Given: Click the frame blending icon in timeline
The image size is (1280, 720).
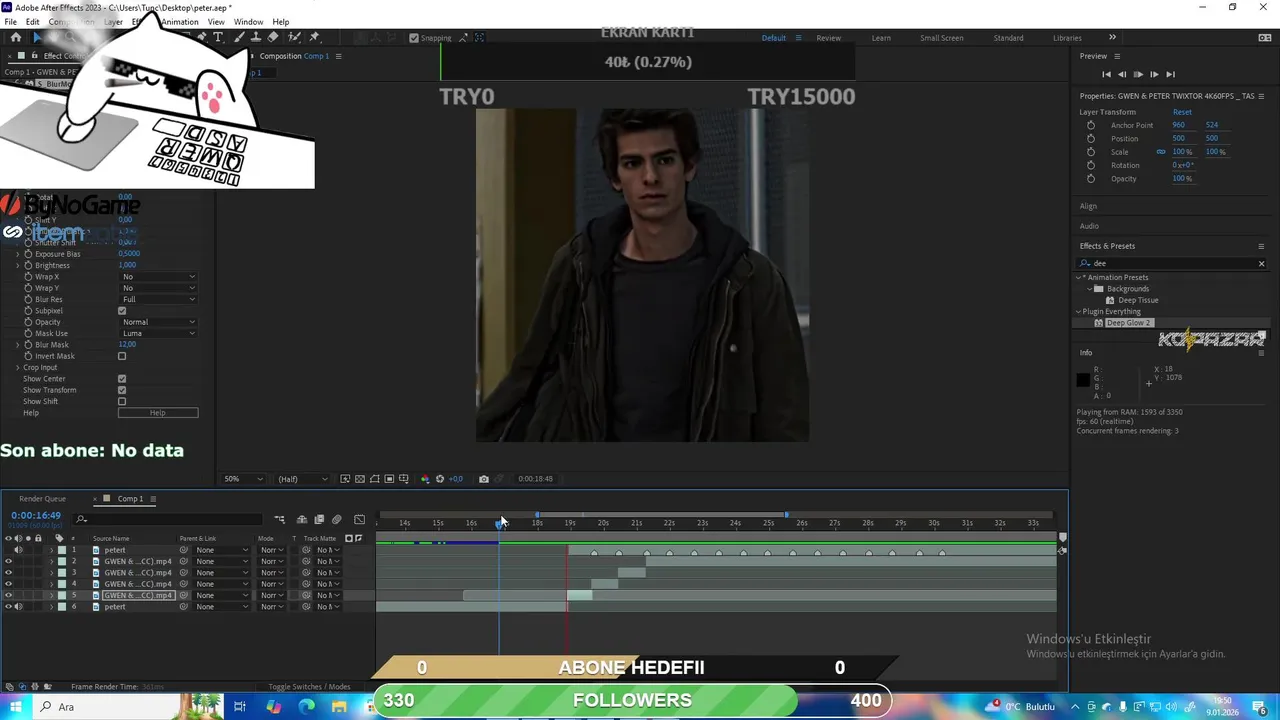Looking at the screenshot, I should [x=319, y=519].
